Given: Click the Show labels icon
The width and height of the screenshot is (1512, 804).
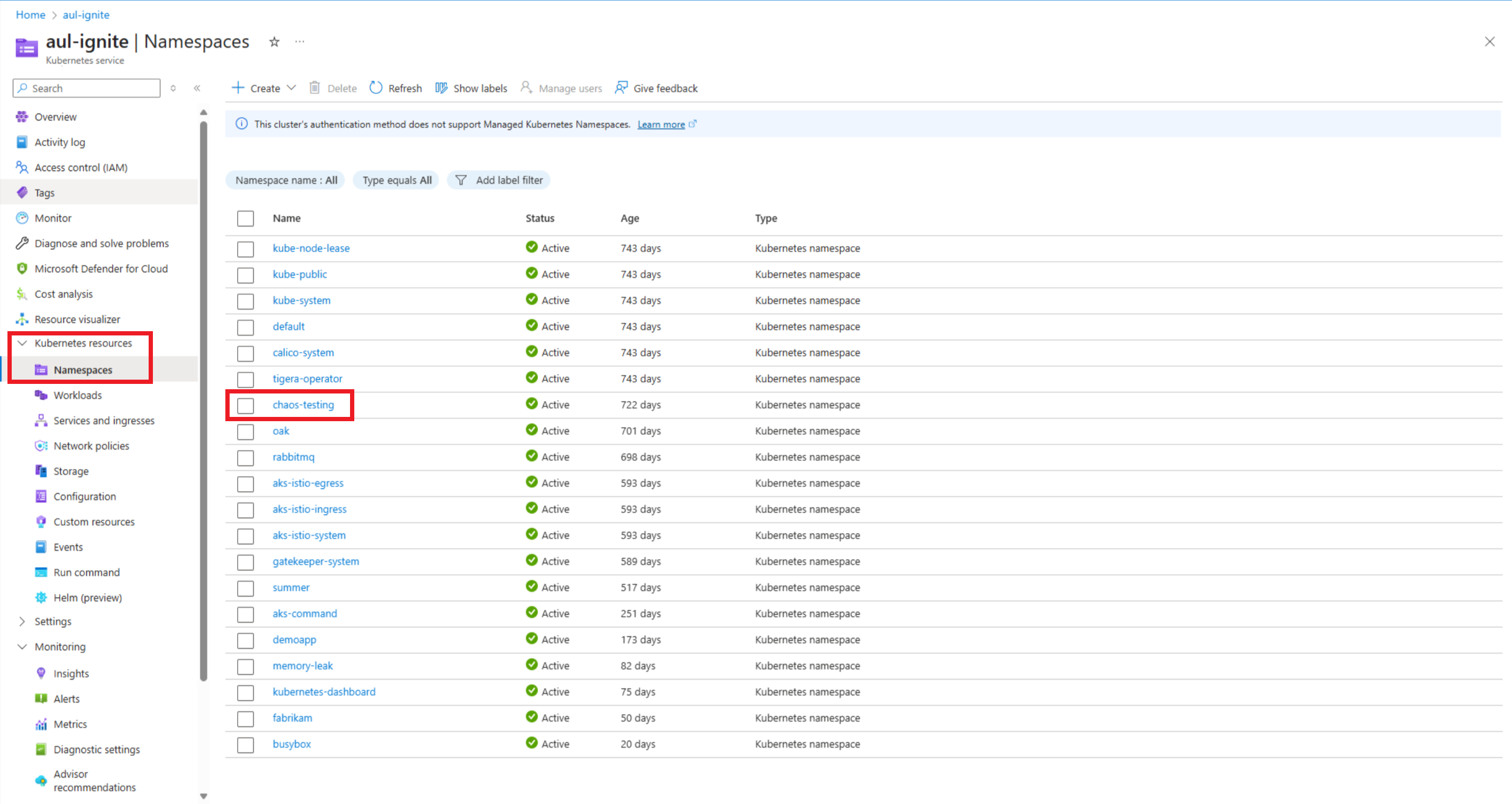Looking at the screenshot, I should [441, 88].
